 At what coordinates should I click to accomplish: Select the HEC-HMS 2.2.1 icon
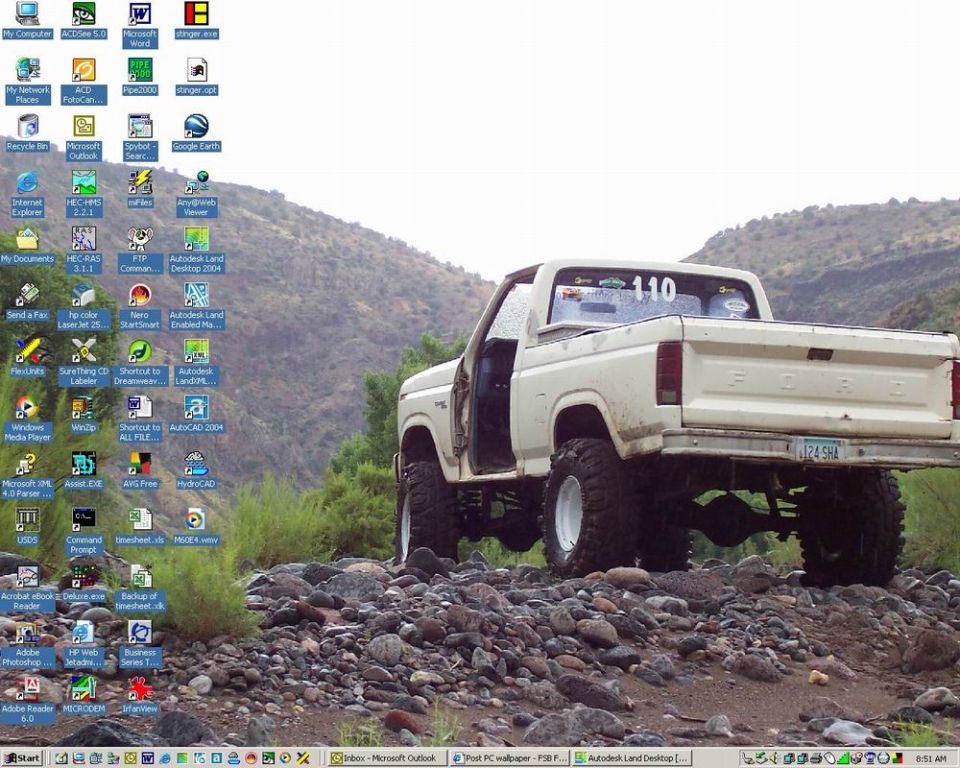coord(83,194)
